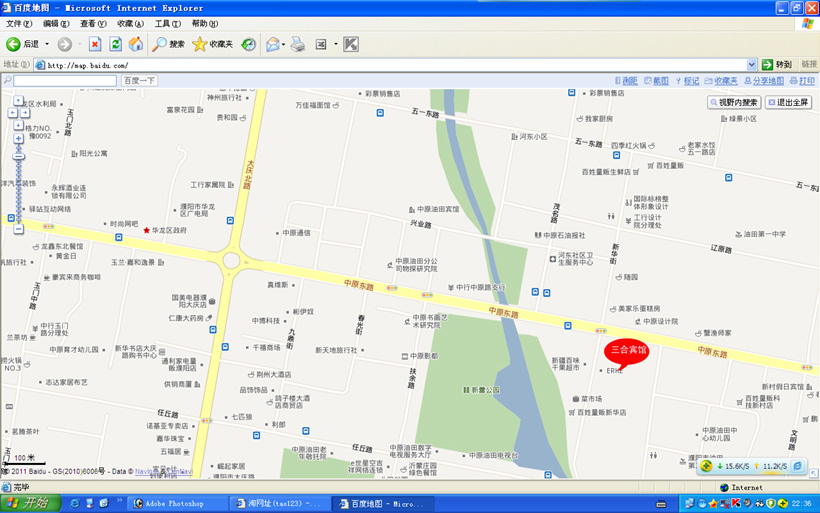Zoom out with the minus button
820x513 pixels.
pyautogui.click(x=18, y=229)
